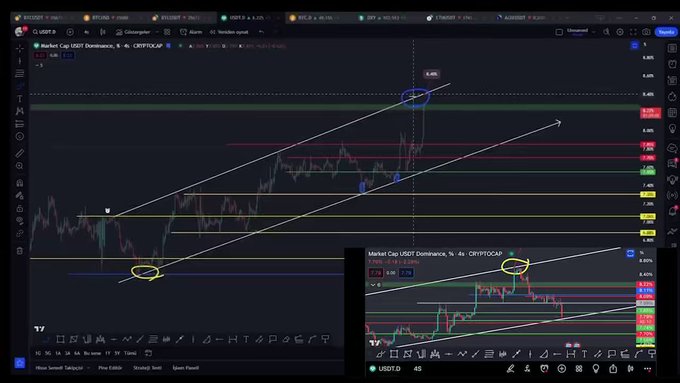Open the Göstergeler indicators menu
Viewport: 680px width, 383px height.
coord(133,32)
